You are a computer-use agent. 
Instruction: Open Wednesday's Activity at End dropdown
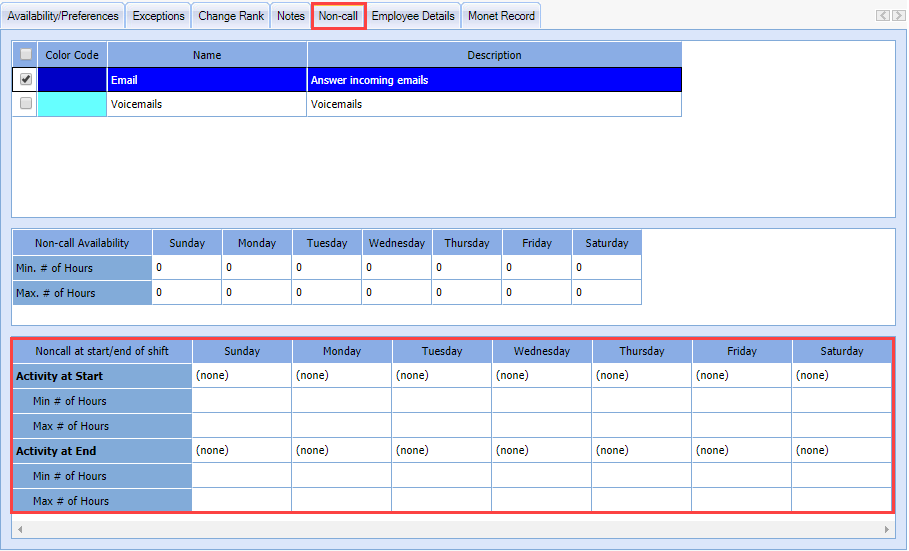click(x=542, y=451)
